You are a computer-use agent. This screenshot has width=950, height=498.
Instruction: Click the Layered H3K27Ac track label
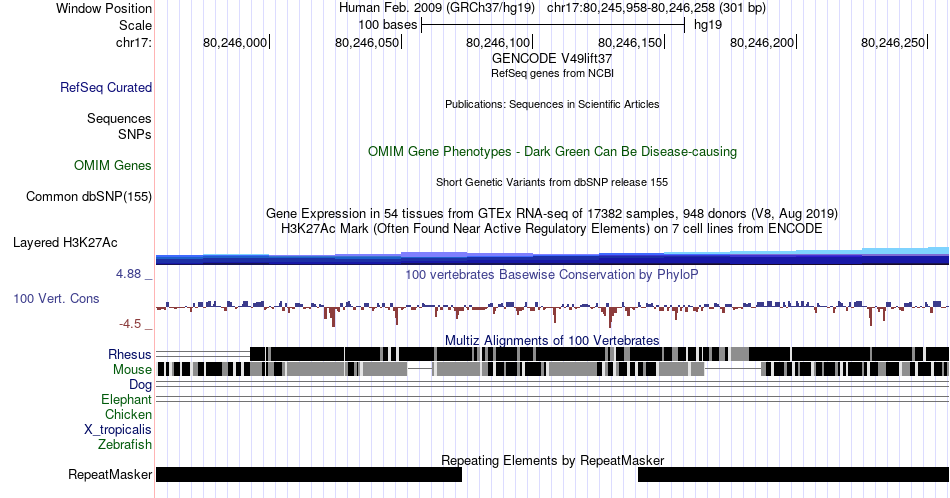[x=65, y=242]
